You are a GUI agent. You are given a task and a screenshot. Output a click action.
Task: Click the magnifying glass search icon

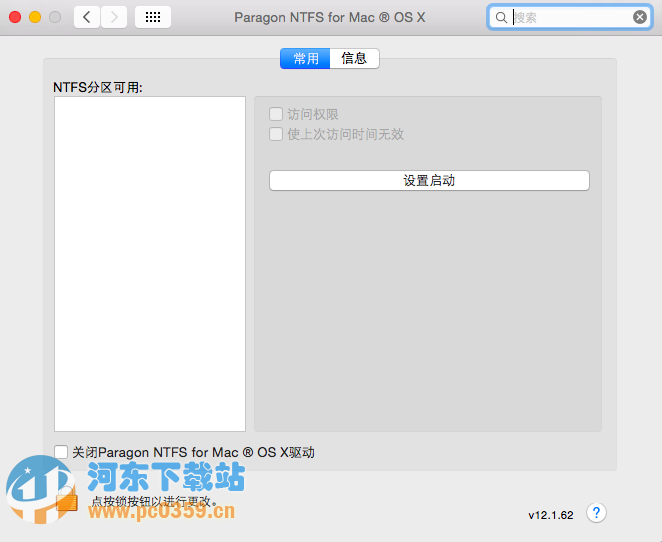tap(501, 18)
